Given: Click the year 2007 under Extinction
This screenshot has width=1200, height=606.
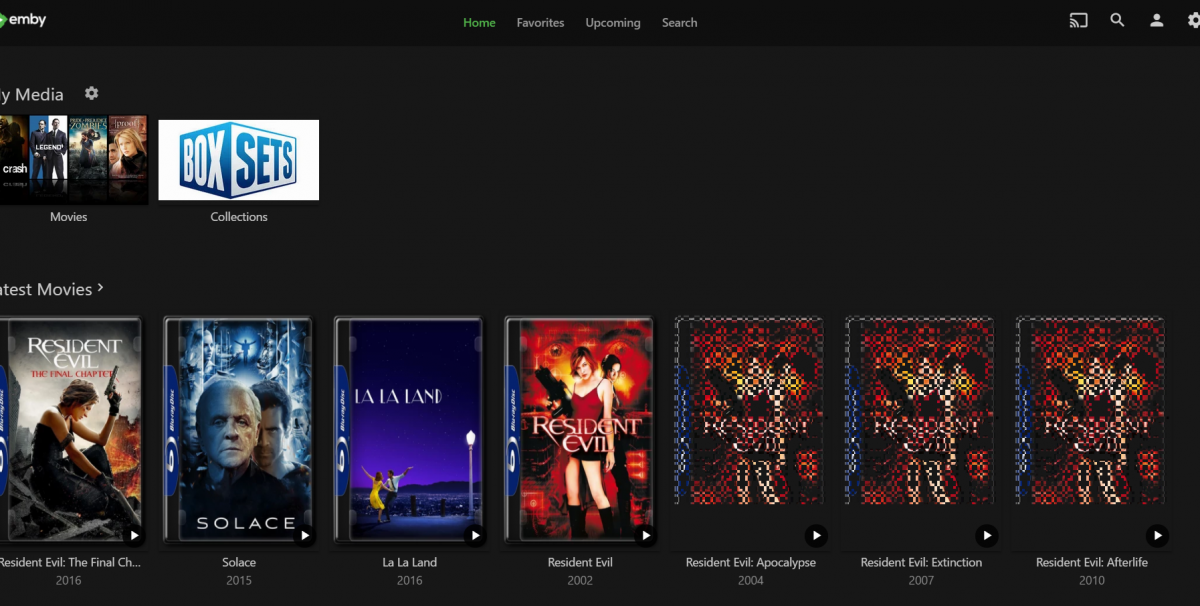Looking at the screenshot, I should point(921,580).
